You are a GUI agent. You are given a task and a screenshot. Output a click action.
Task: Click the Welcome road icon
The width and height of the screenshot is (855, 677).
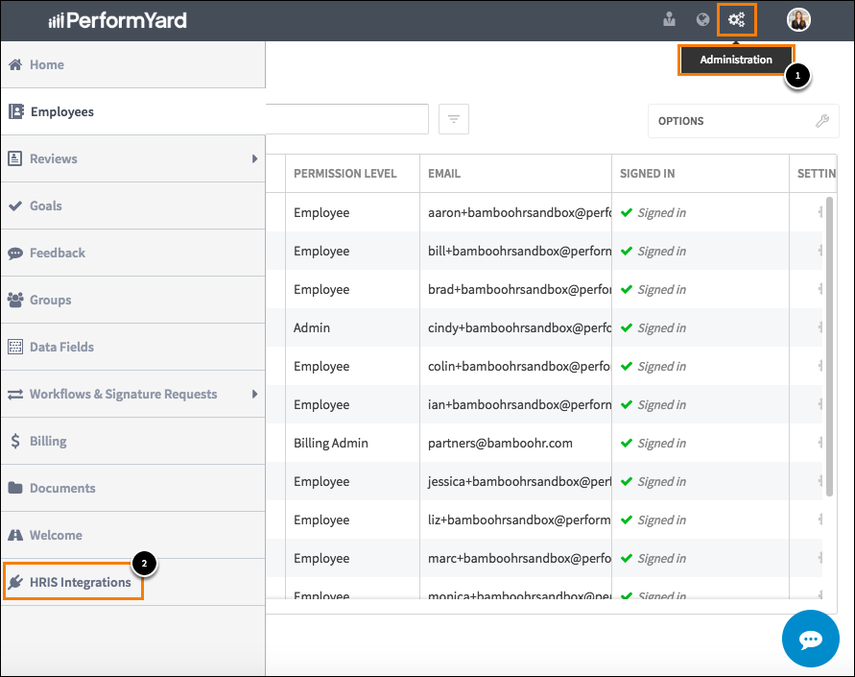coord(15,535)
